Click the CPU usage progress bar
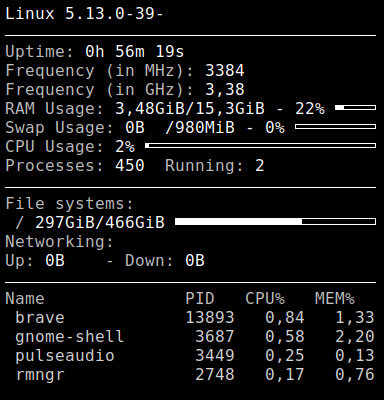 pos(260,146)
